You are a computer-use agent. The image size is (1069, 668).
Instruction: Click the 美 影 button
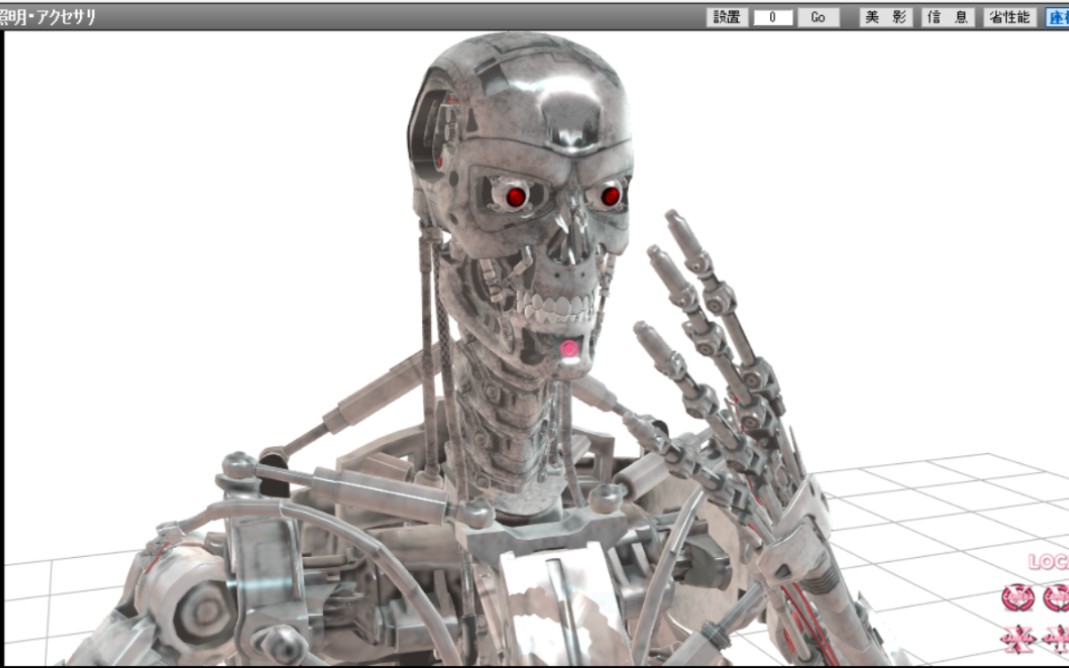(x=886, y=18)
